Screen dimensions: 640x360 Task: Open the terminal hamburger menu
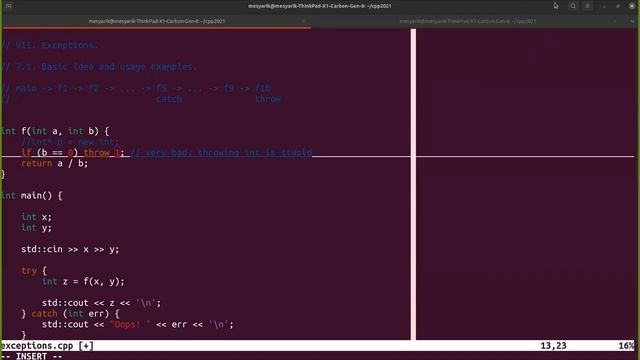click(588, 6)
